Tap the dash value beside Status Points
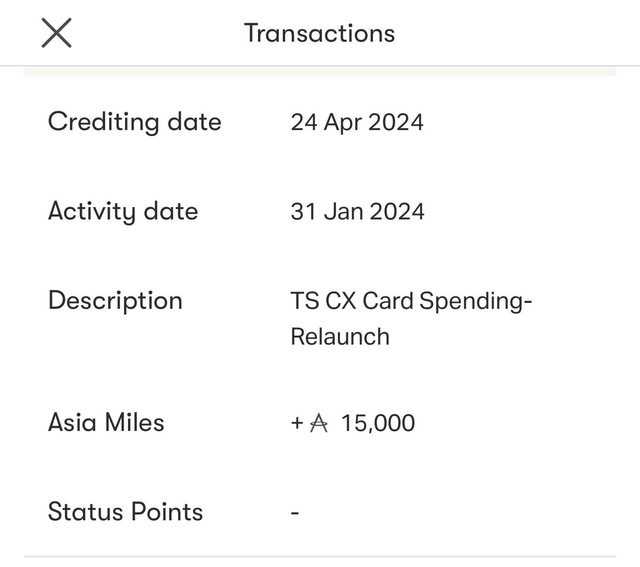640x567 pixels. tap(295, 513)
